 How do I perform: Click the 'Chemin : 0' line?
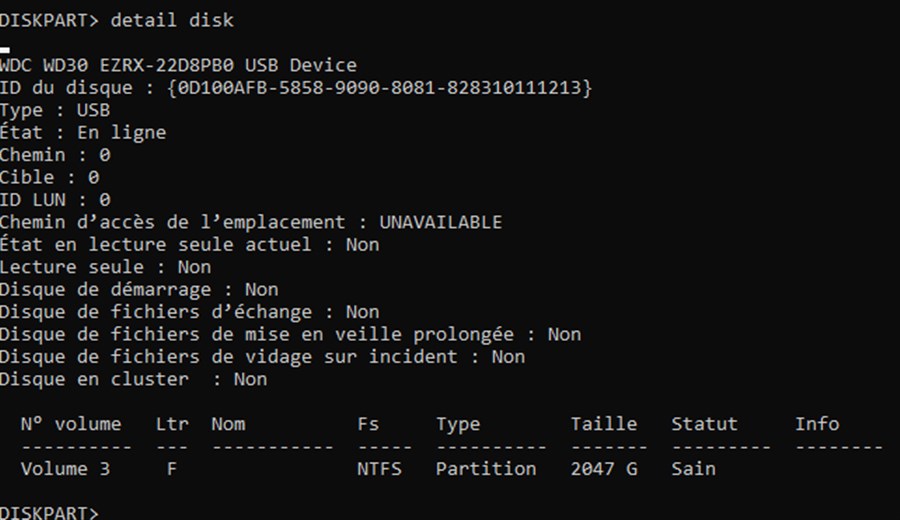click(x=55, y=154)
